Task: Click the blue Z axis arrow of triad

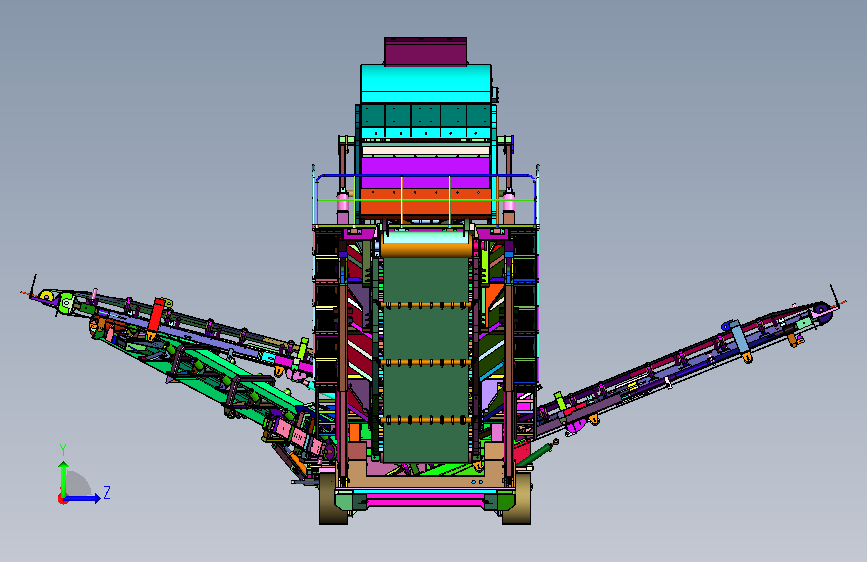Action: (x=83, y=498)
